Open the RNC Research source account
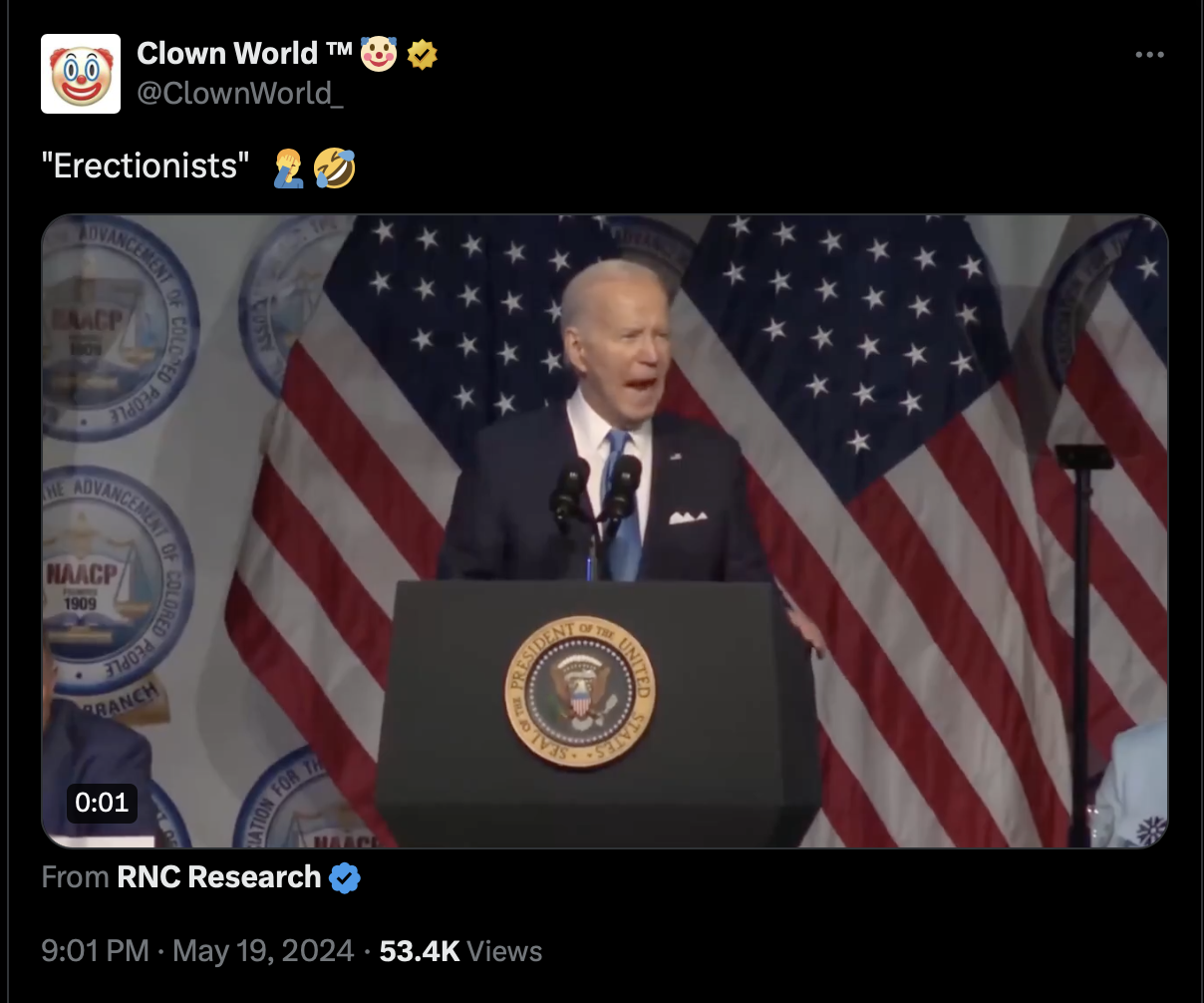The image size is (1204, 1003). (219, 877)
